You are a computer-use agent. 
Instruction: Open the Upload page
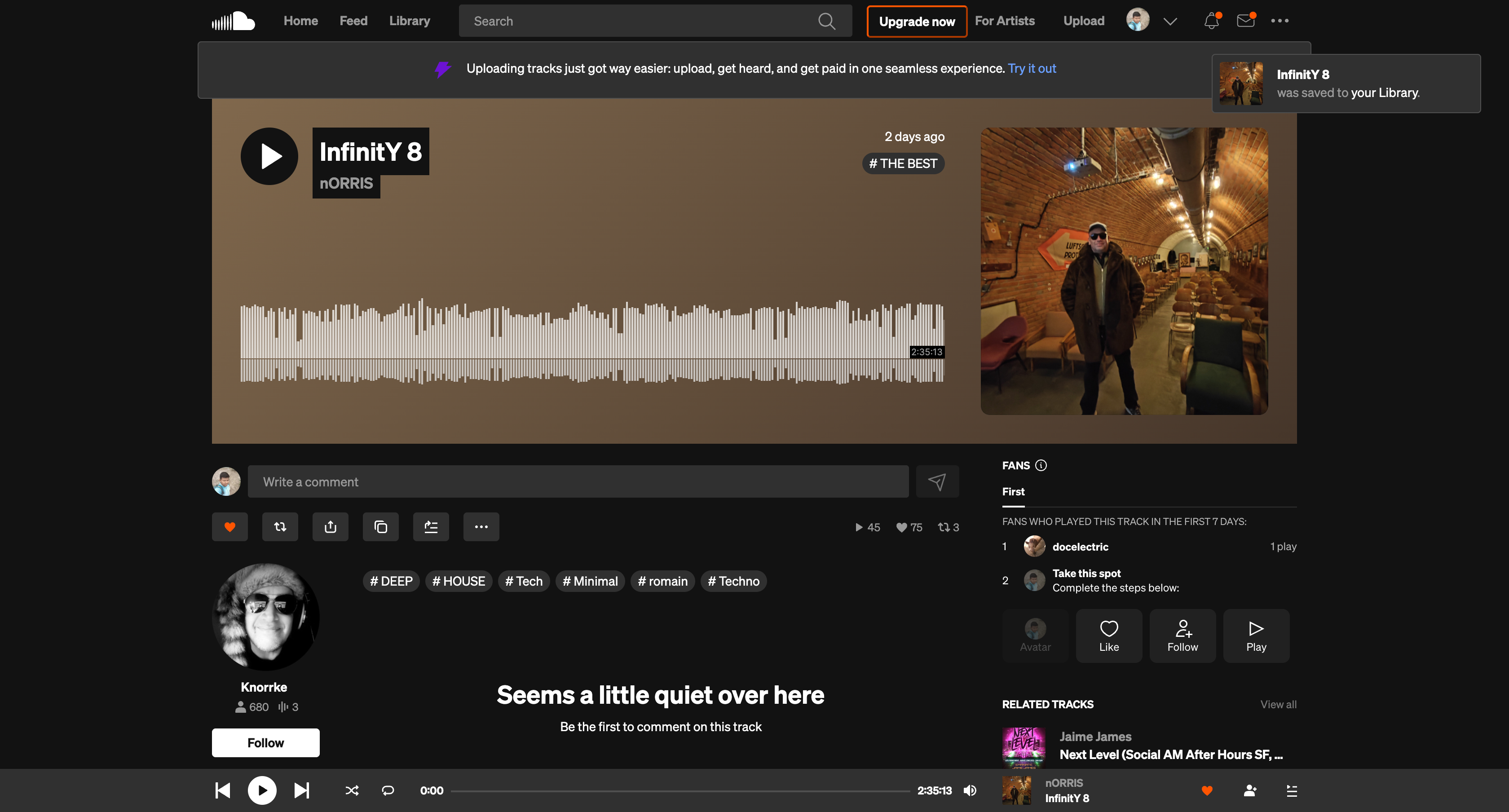tap(1084, 21)
